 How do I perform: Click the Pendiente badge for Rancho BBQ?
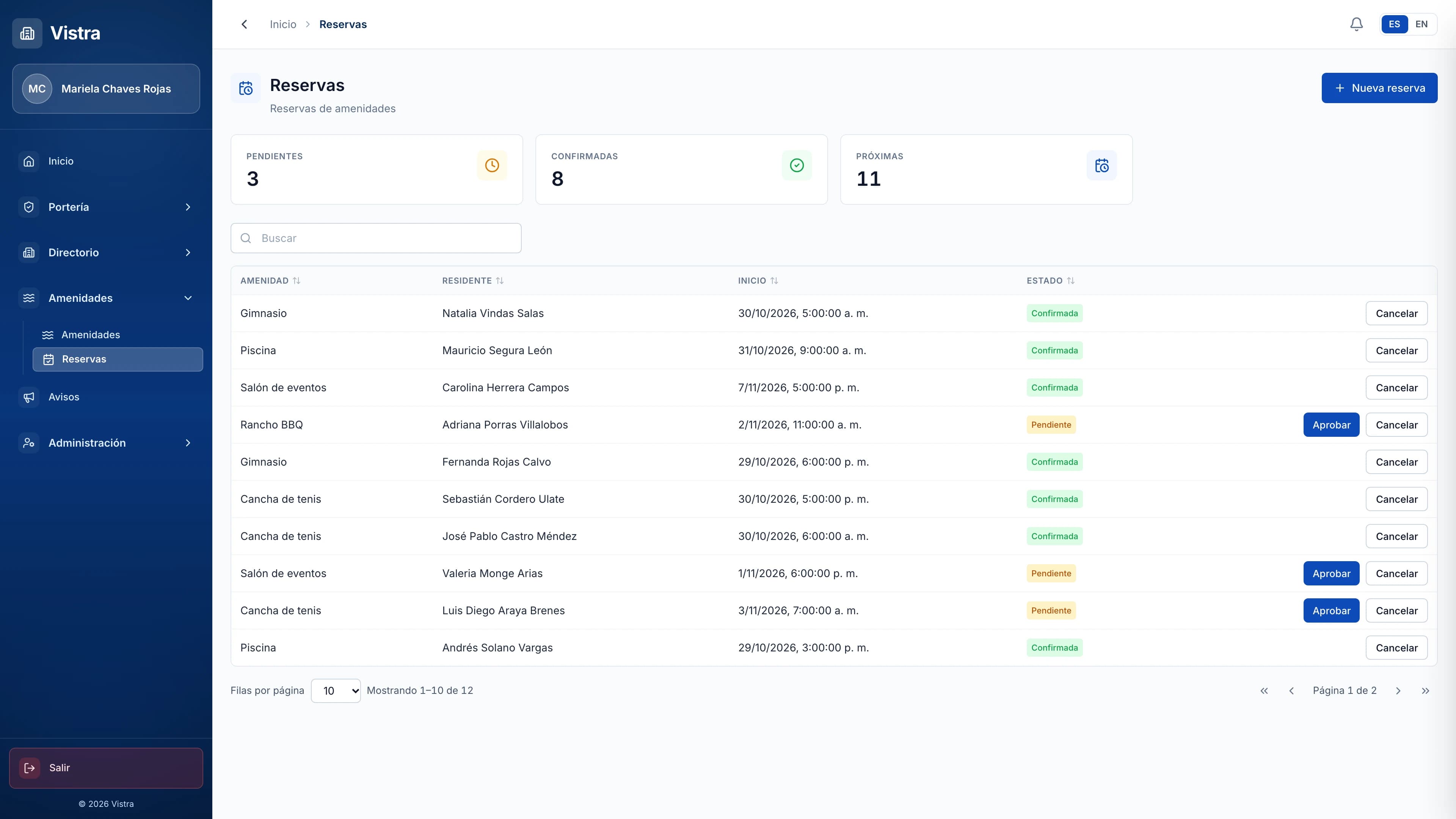point(1051,425)
